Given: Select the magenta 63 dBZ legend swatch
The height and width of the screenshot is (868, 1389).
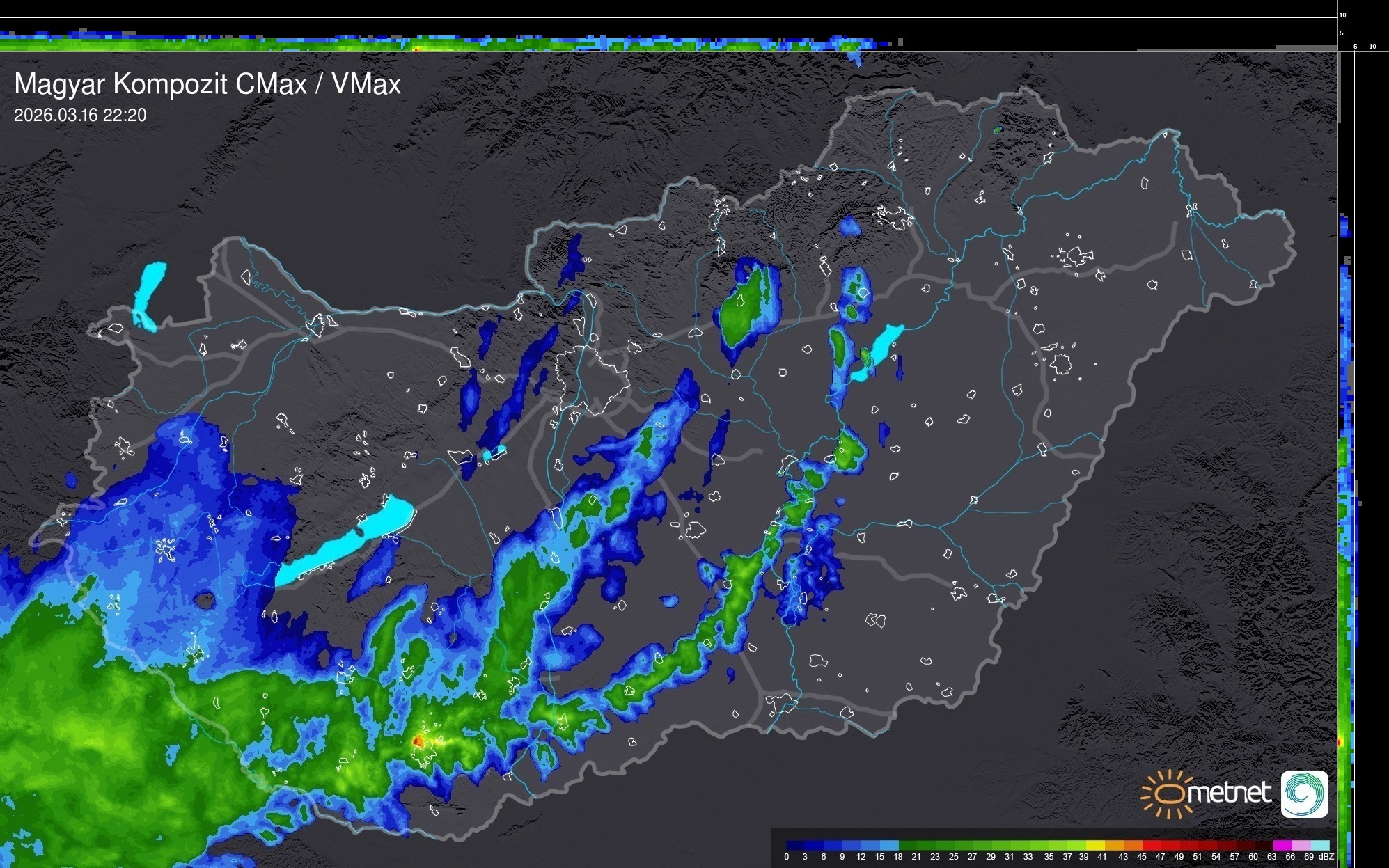Looking at the screenshot, I should [1282, 845].
